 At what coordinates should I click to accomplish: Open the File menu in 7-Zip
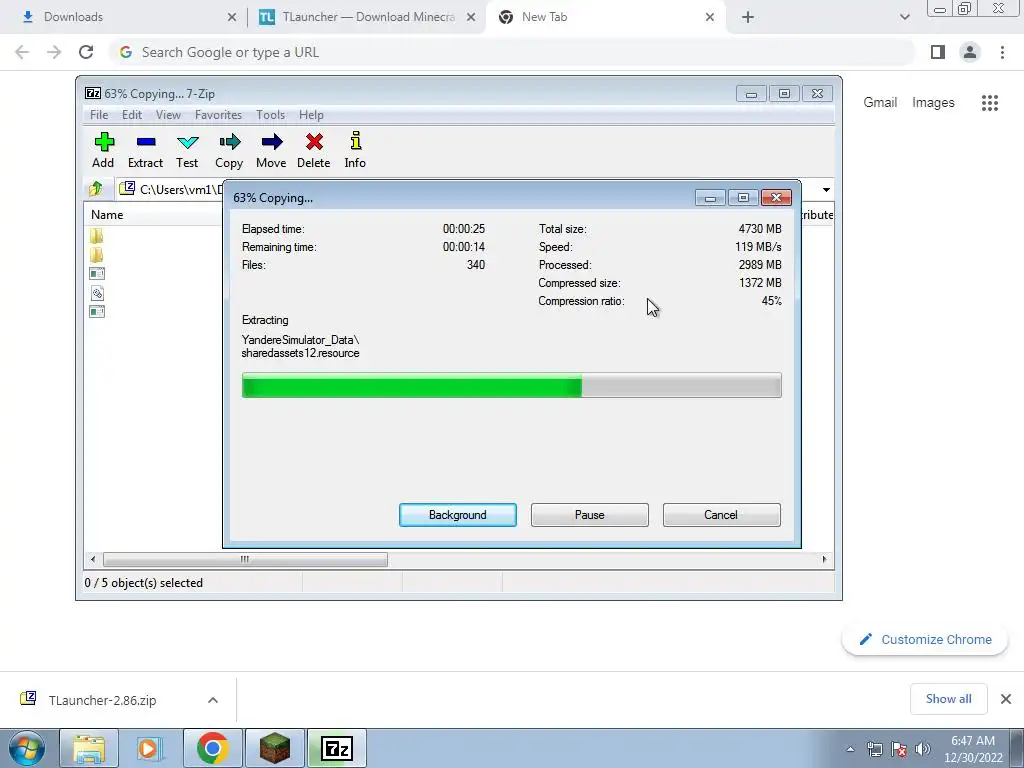pos(99,115)
